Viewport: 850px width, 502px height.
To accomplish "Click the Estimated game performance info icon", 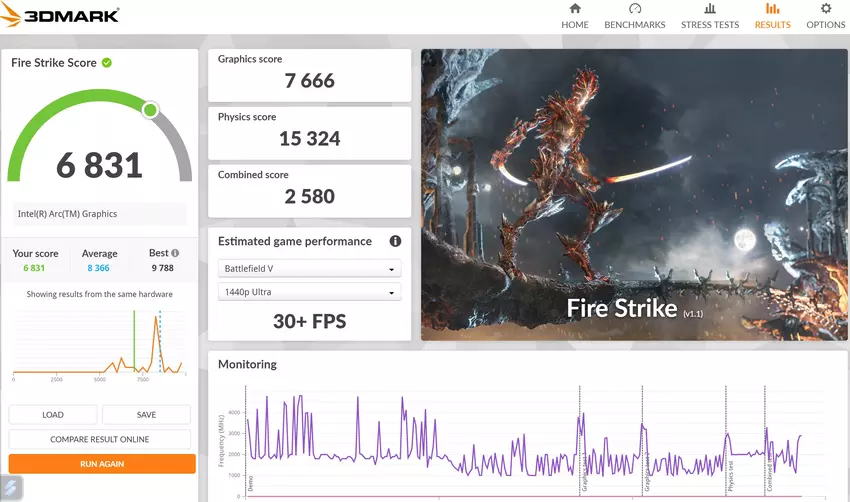I will [395, 241].
